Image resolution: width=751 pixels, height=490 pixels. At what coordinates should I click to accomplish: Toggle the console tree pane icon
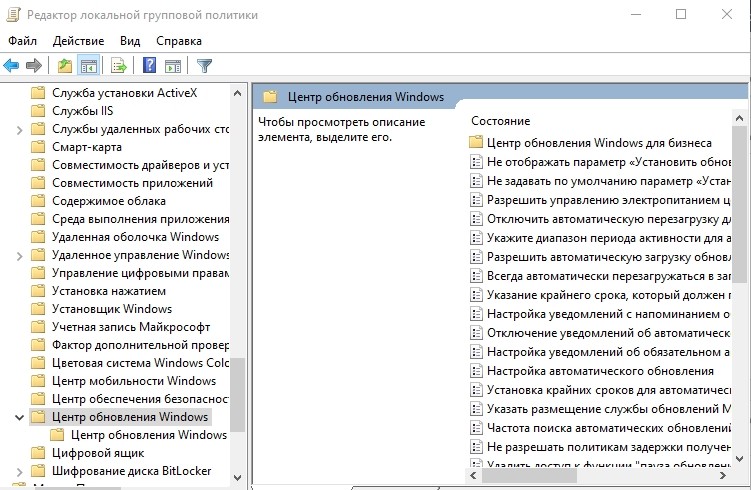click(x=89, y=65)
